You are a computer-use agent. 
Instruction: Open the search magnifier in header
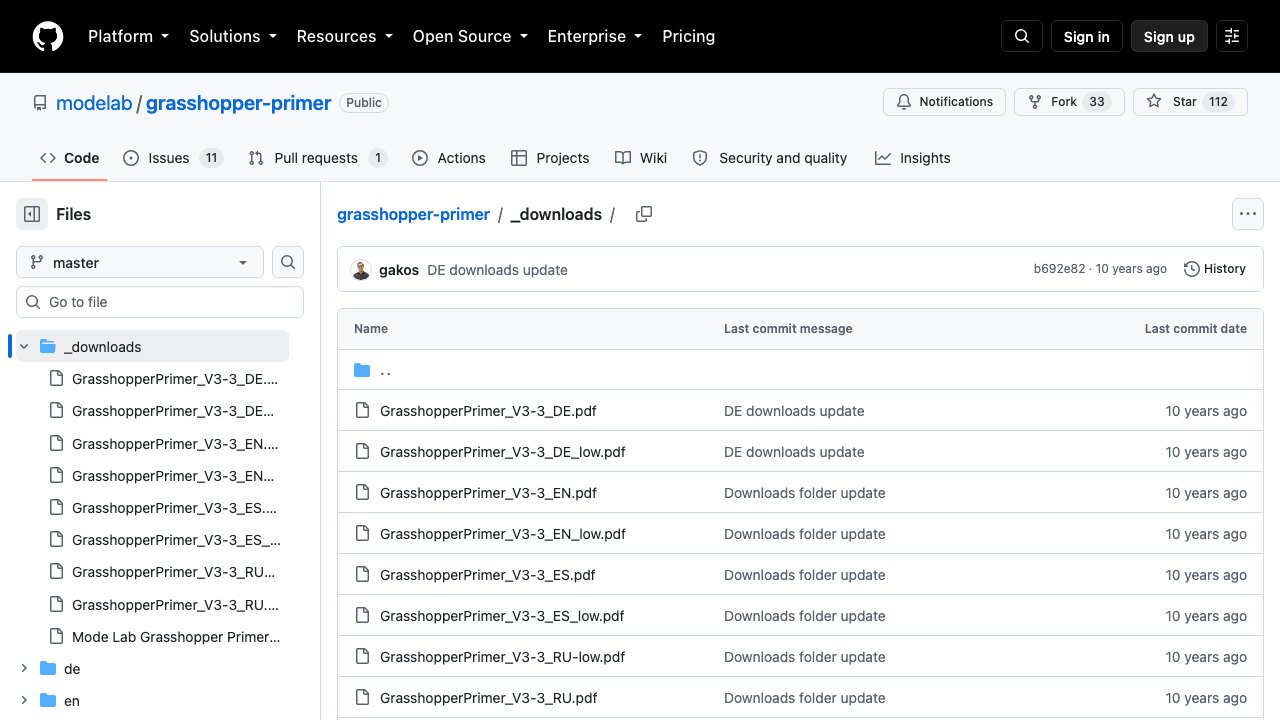click(x=1022, y=36)
